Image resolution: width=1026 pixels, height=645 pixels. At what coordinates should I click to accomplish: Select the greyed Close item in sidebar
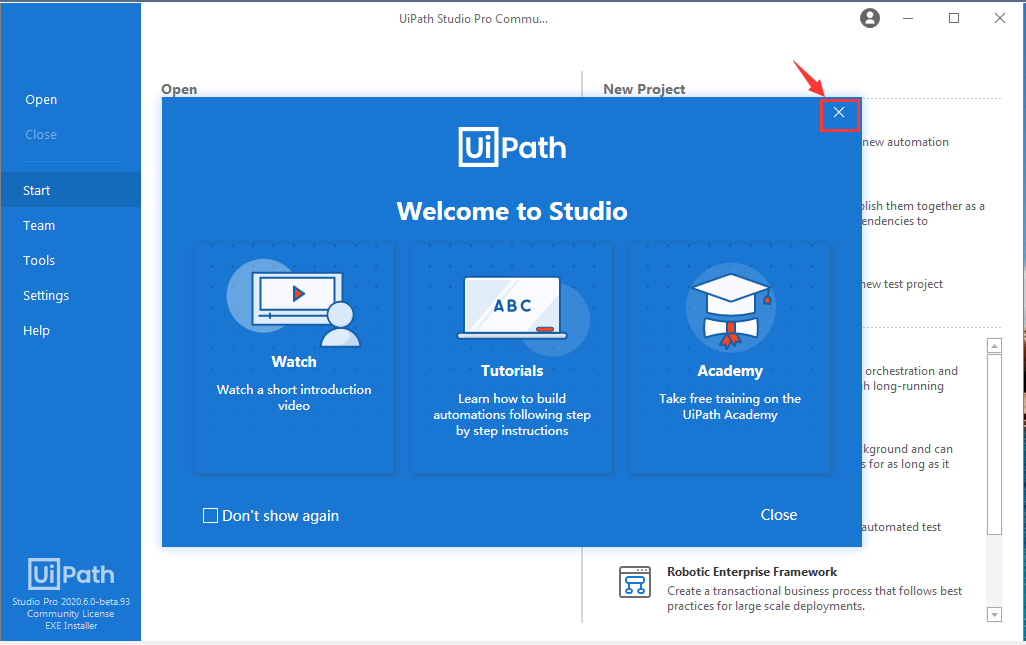pos(41,134)
